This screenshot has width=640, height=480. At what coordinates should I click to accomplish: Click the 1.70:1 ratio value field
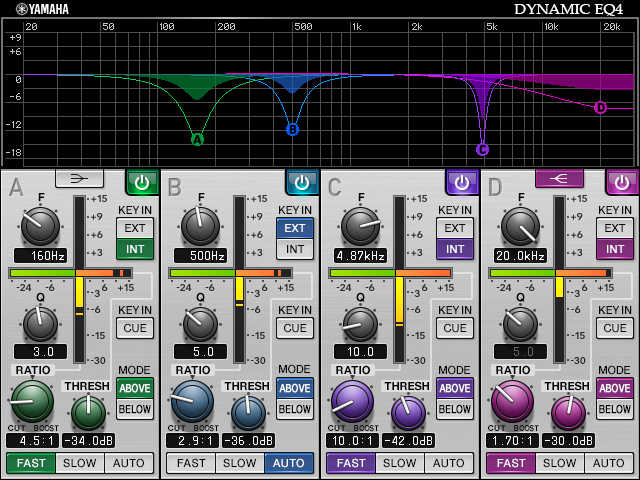[x=512, y=441]
